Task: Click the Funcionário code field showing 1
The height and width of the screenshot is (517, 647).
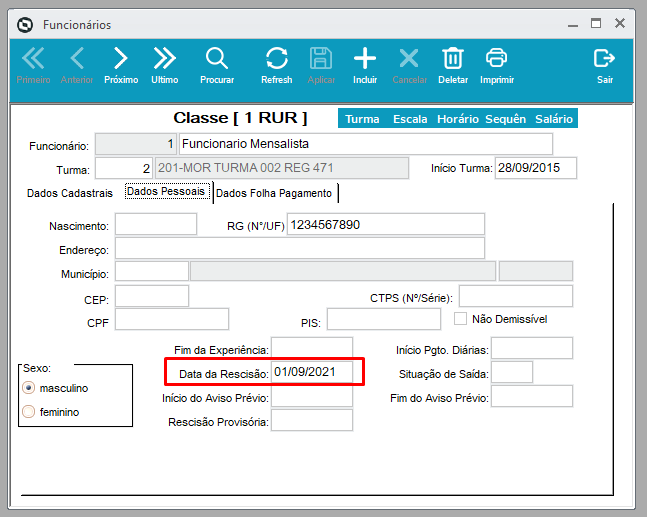Action: click(136, 144)
